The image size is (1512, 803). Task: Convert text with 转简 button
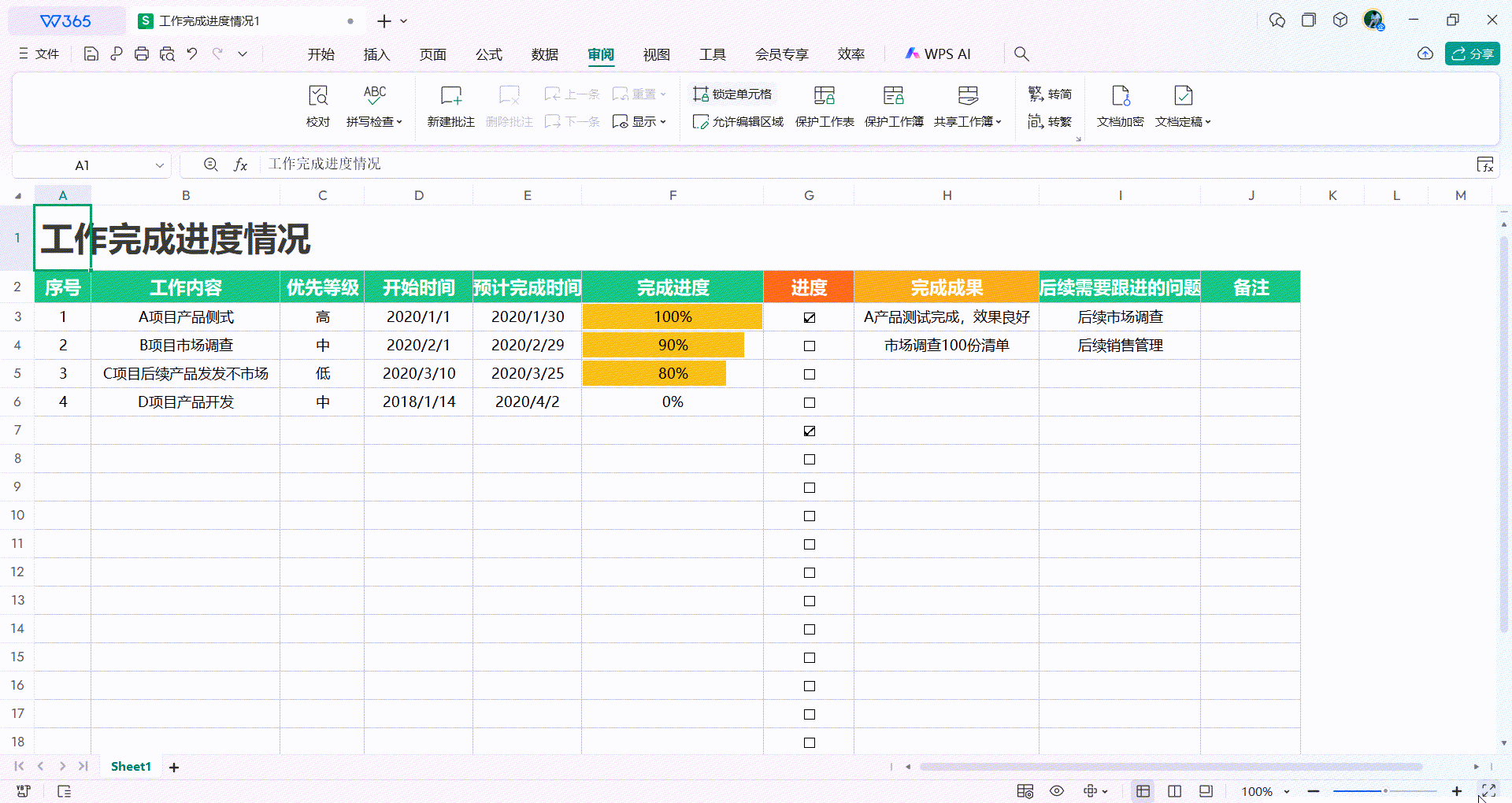click(1050, 94)
